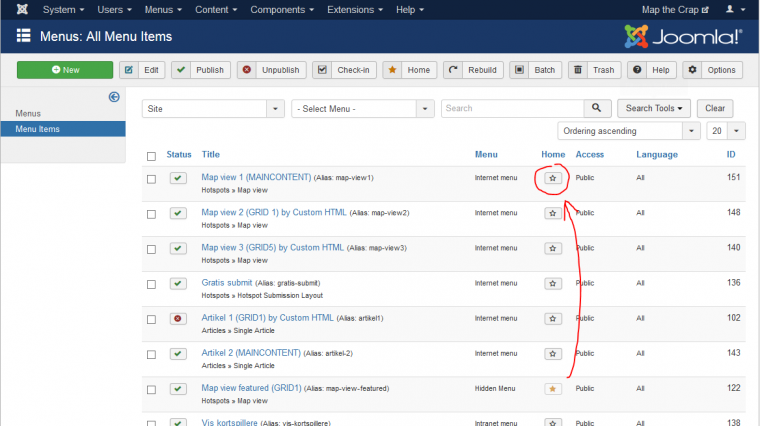Open the Site client dropdown
760x426 pixels.
213,108
